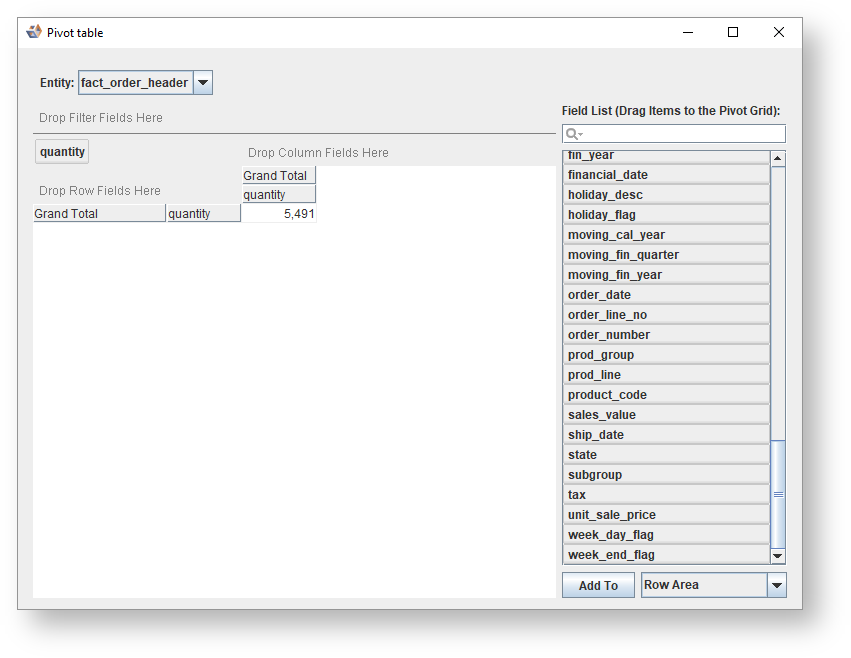The width and height of the screenshot is (851, 658).
Task: Click the search magnifier icon in field list
Action: tap(573, 134)
